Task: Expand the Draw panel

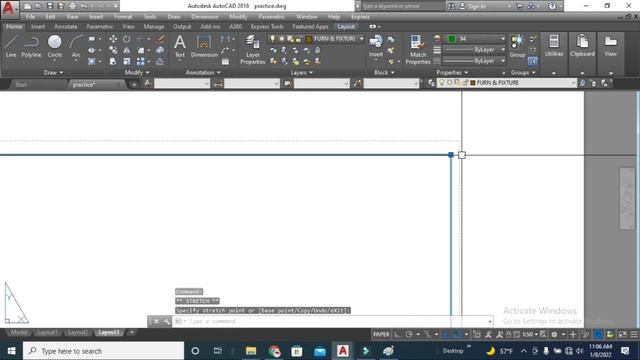Action: pyautogui.click(x=53, y=73)
